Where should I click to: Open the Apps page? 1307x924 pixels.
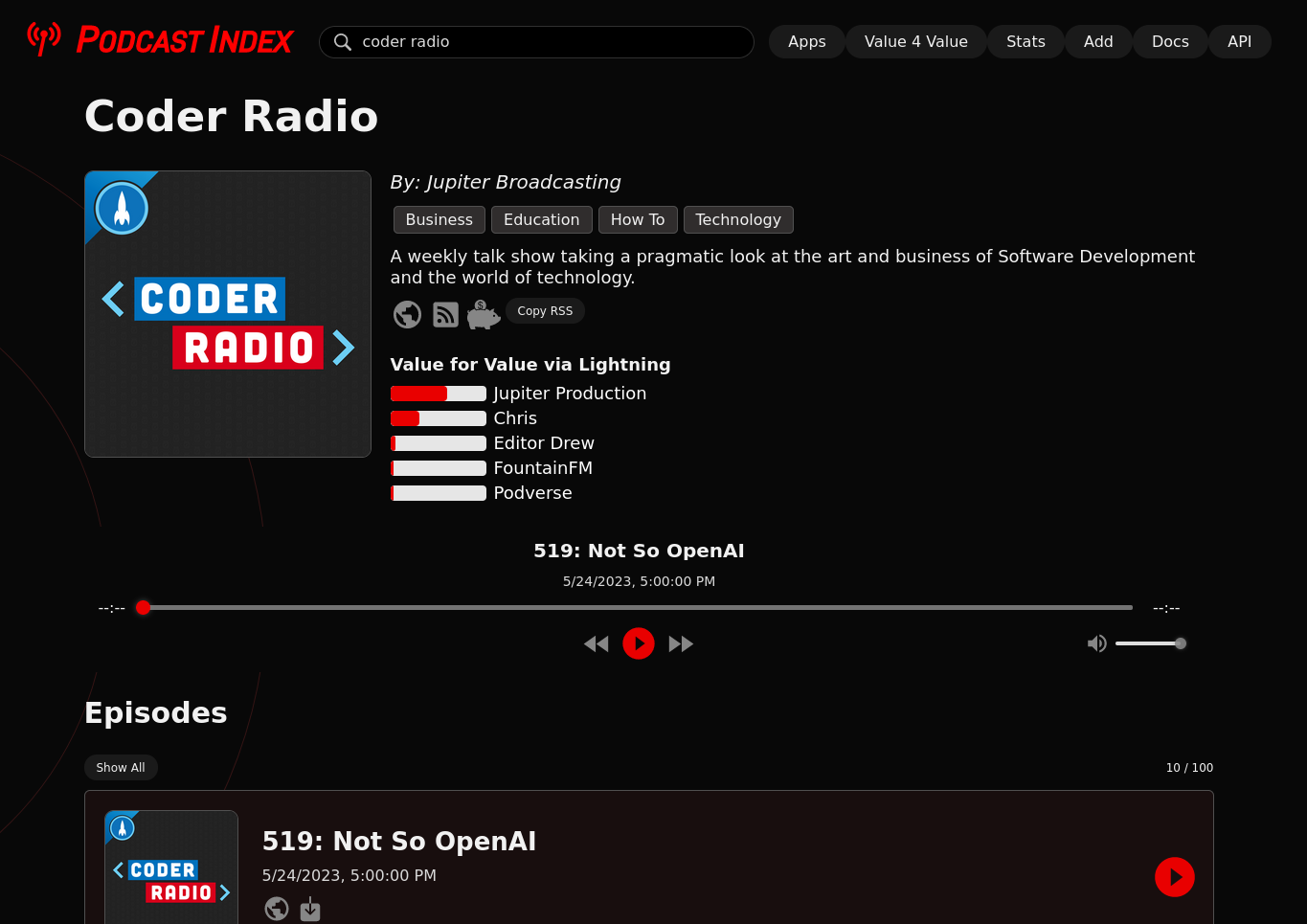pyautogui.click(x=806, y=42)
